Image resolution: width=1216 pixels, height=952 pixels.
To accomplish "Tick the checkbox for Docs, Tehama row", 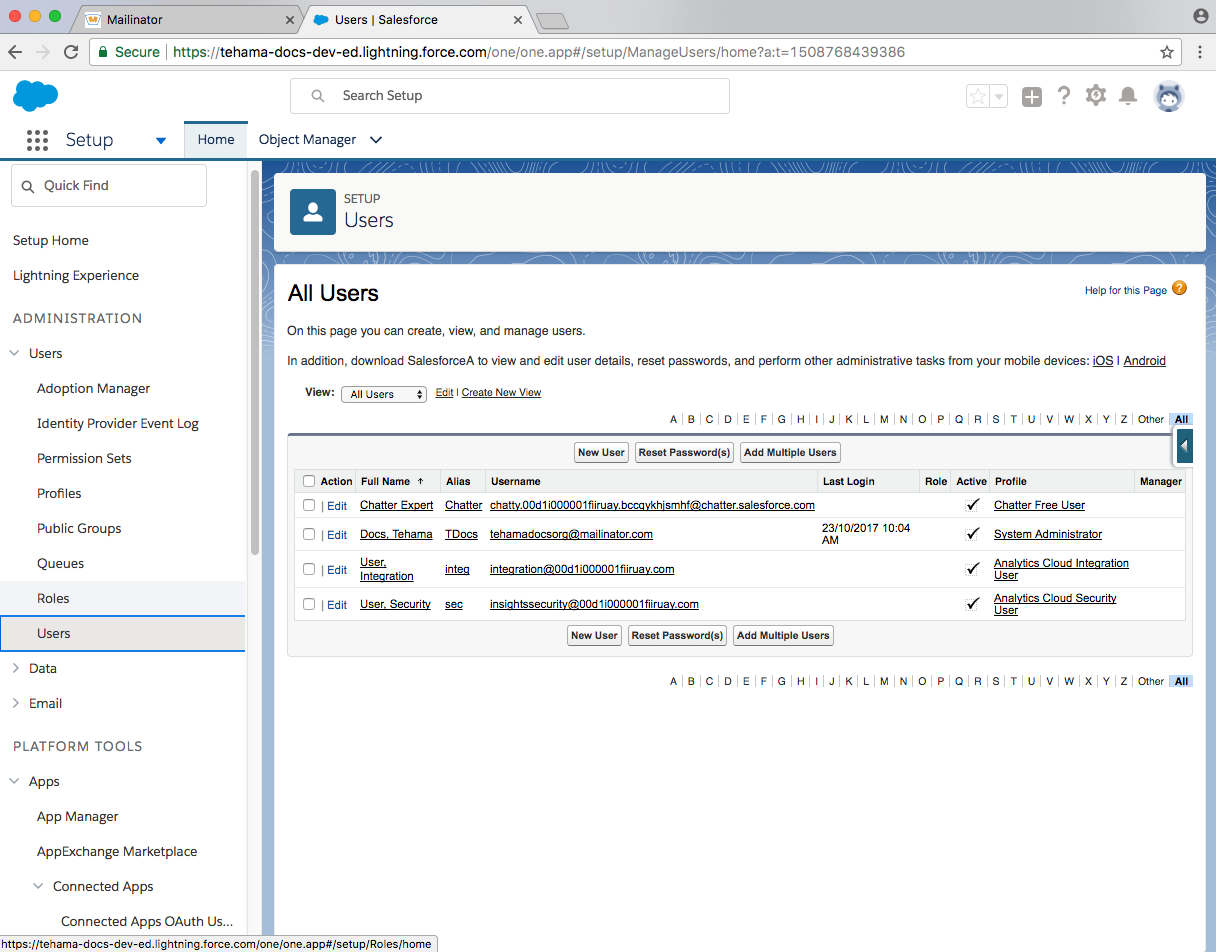I will click(x=309, y=534).
